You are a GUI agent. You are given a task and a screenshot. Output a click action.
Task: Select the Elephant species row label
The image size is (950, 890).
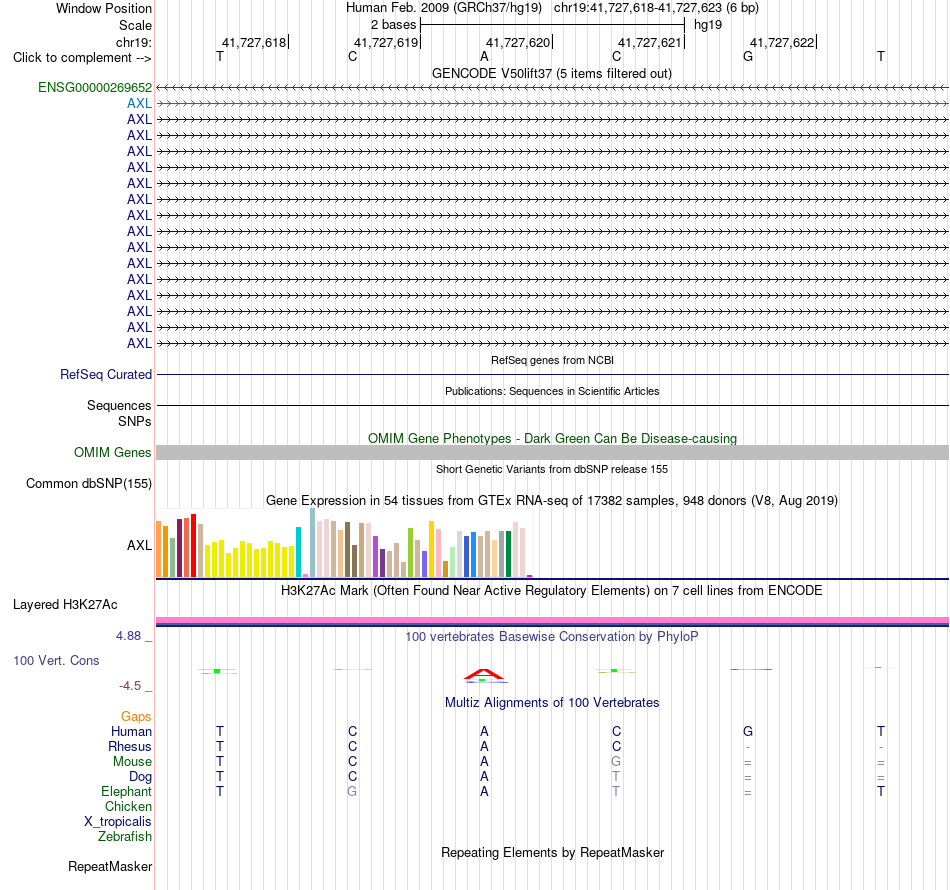[127, 791]
